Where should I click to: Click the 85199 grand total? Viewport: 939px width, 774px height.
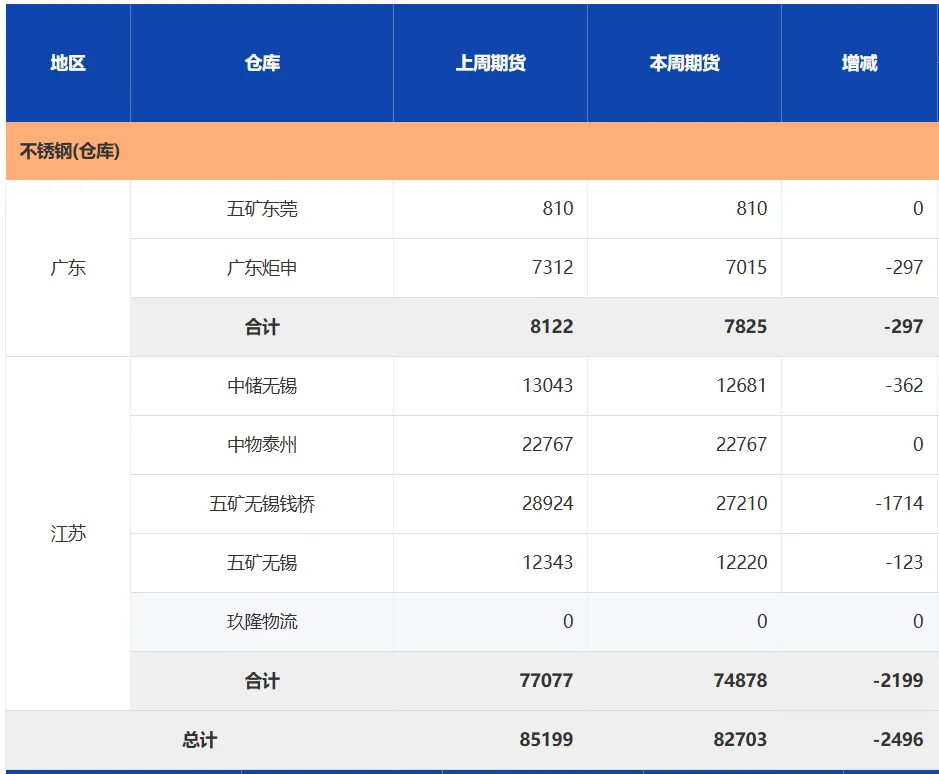click(546, 739)
